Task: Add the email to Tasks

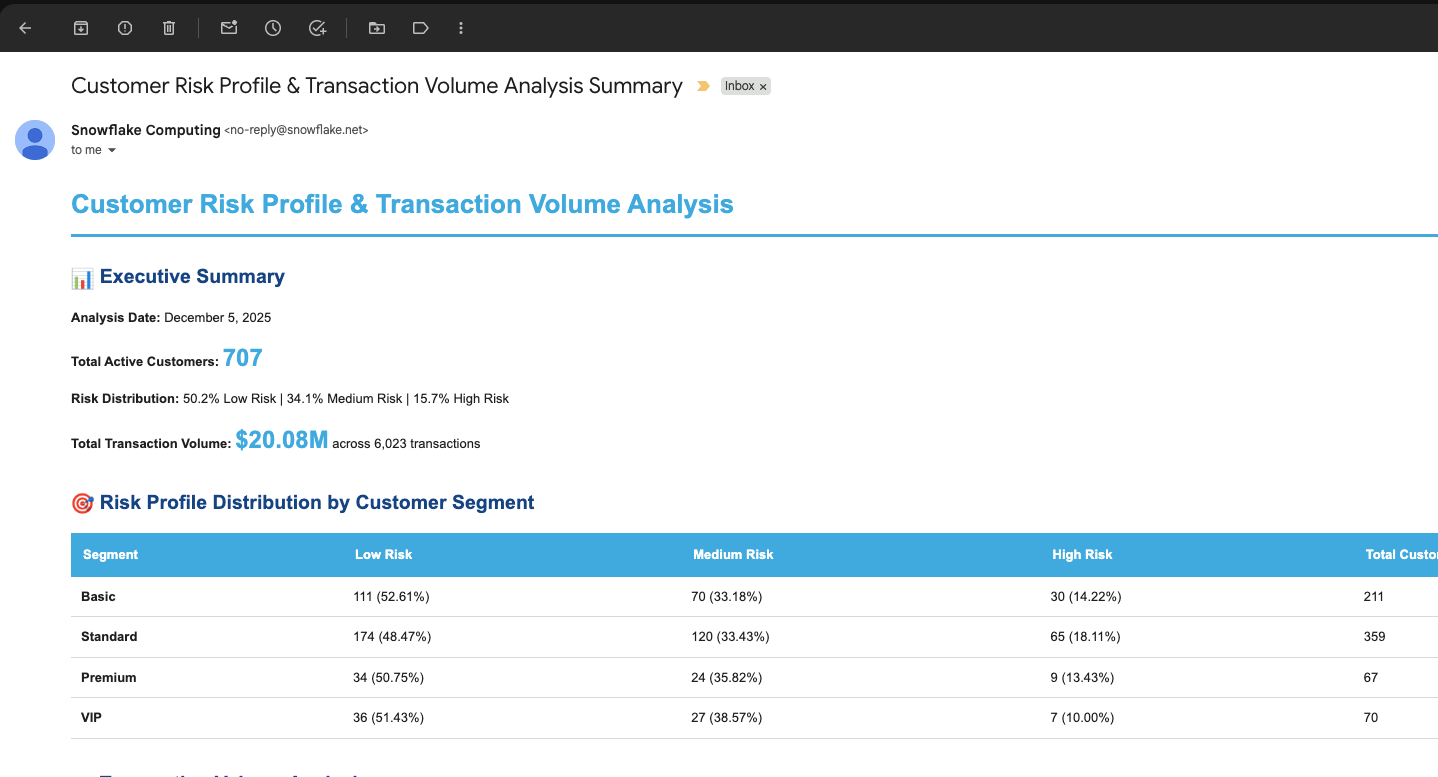Action: (317, 28)
